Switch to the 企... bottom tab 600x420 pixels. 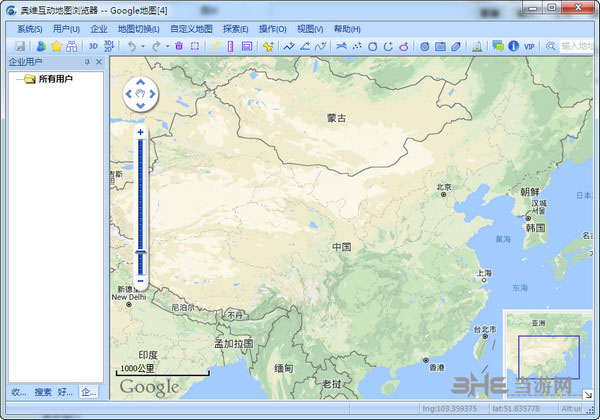pos(88,392)
